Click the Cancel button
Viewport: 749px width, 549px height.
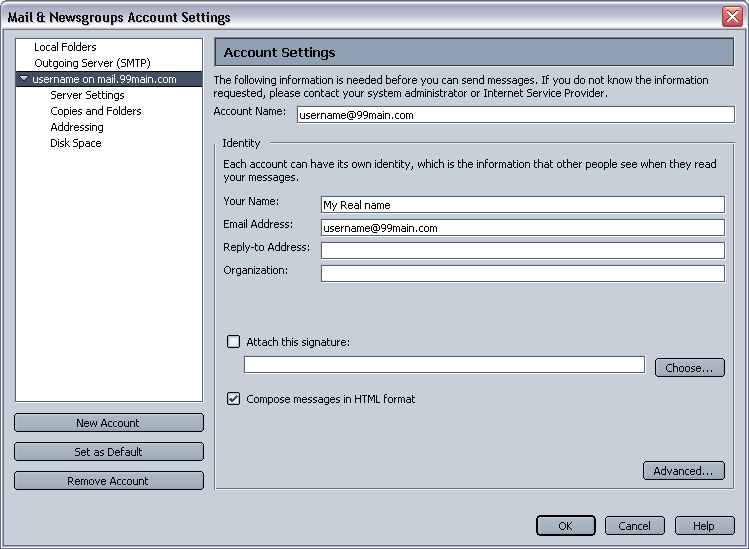pyautogui.click(x=634, y=526)
